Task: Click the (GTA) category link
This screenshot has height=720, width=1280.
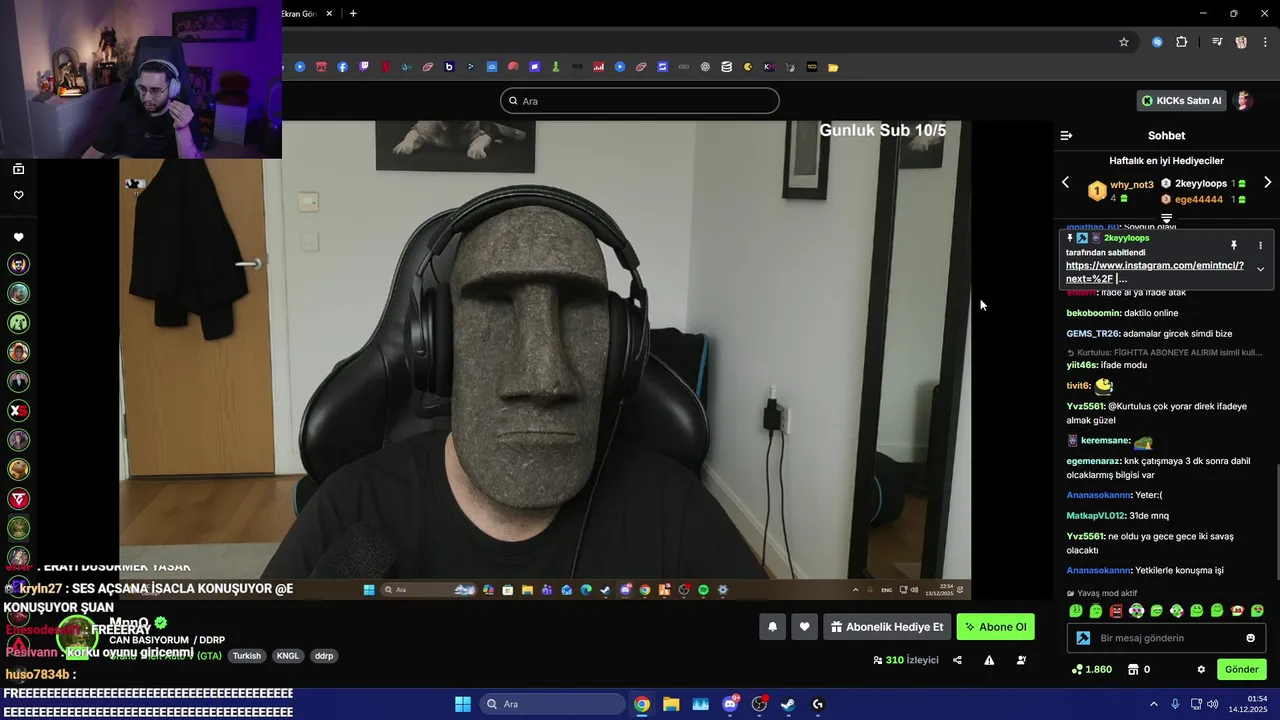Action: (209, 656)
